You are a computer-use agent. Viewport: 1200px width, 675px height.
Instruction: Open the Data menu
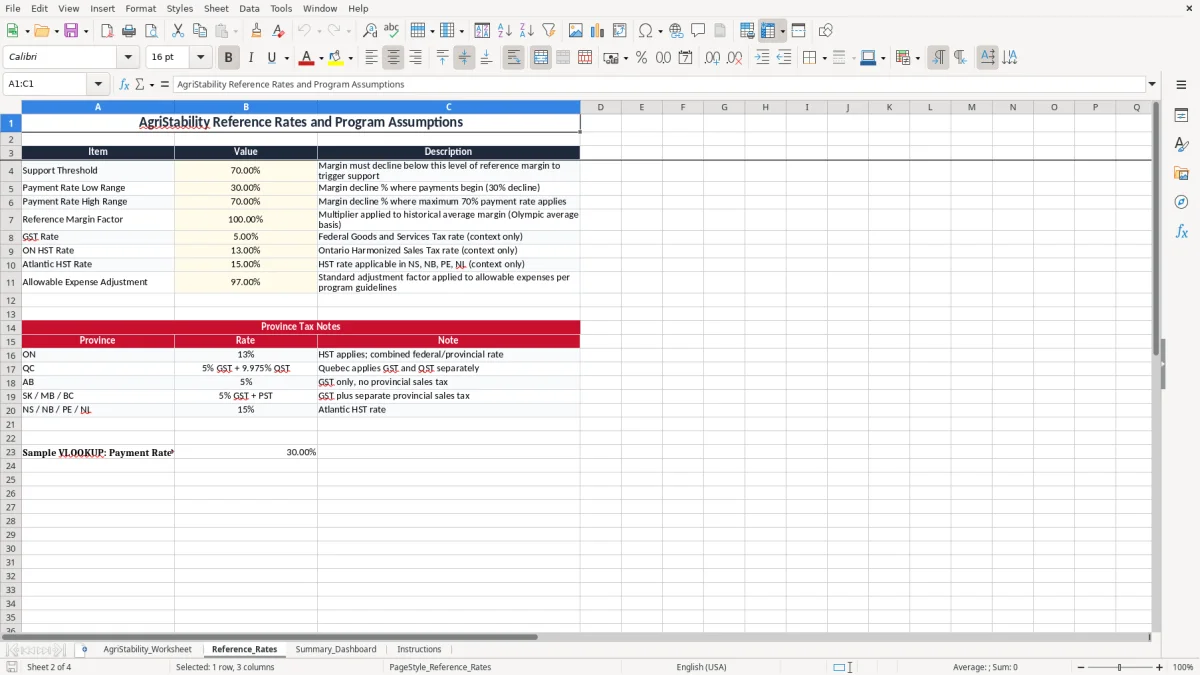click(250, 8)
